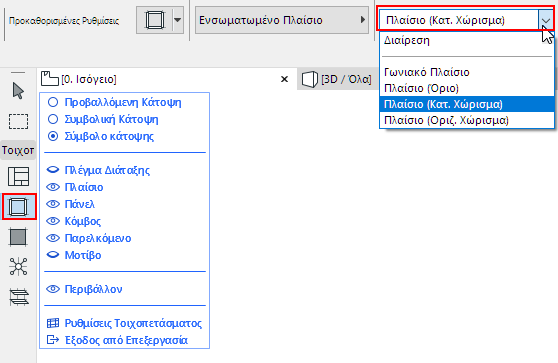The image size is (558, 363).
Task: Click the default settings frame icon button
Action: coord(154,20)
